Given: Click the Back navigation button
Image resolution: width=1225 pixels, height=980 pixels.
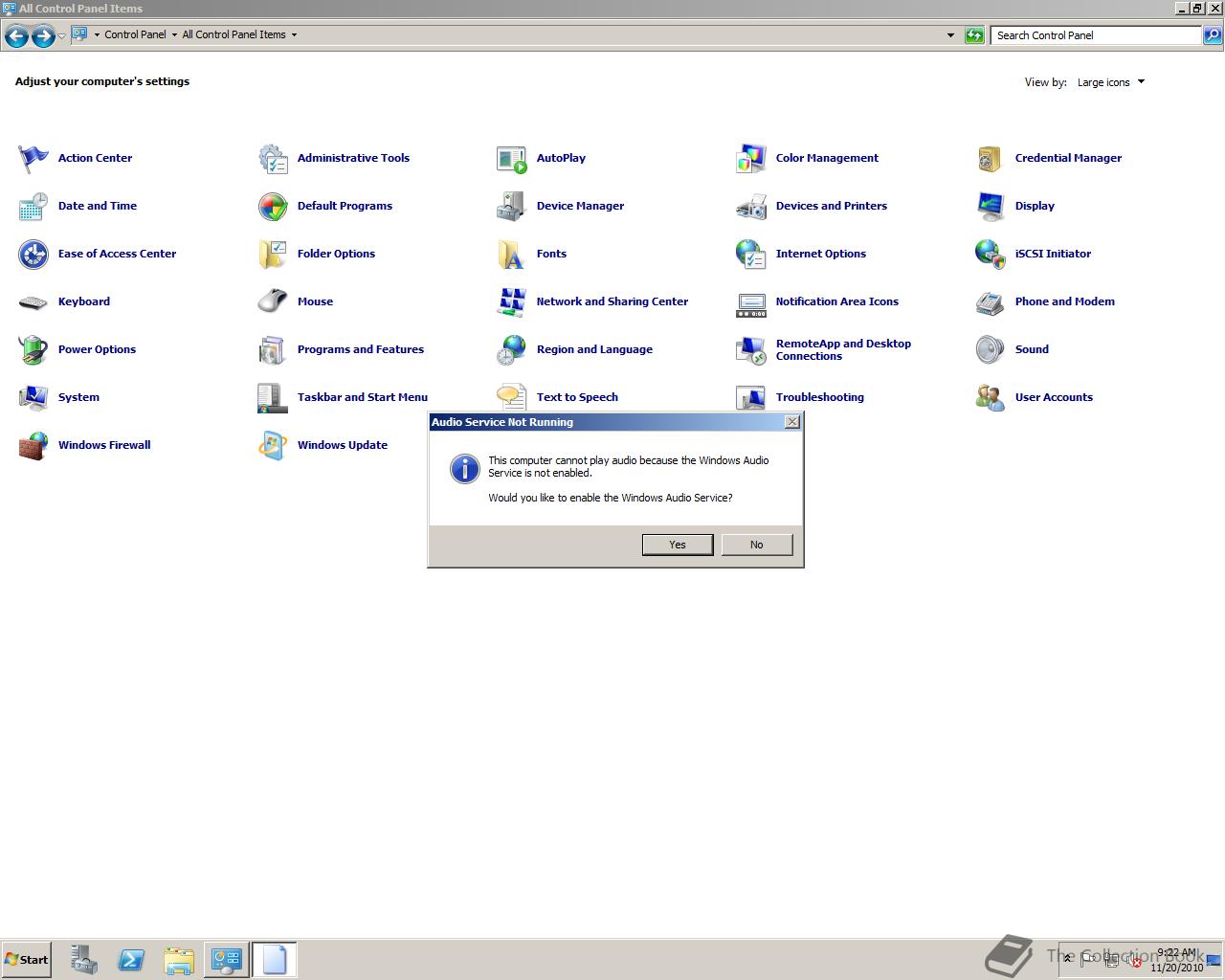Looking at the screenshot, I should [x=16, y=36].
